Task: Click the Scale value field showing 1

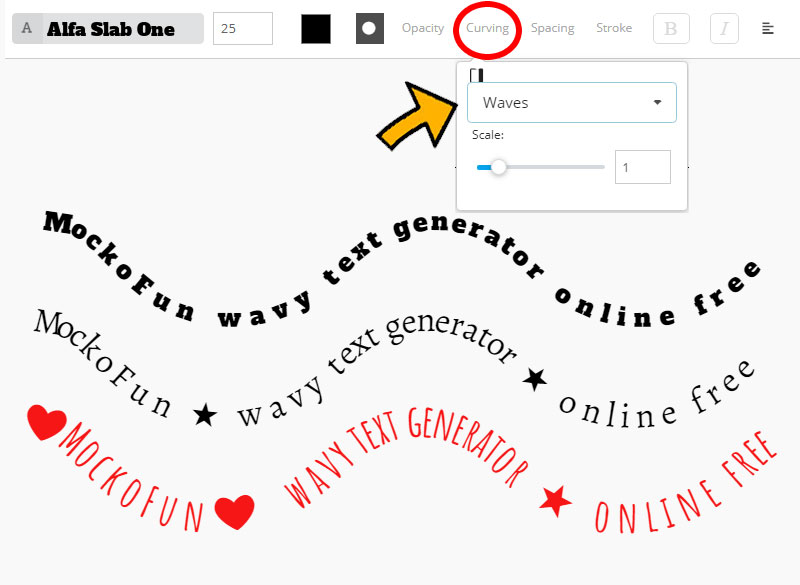Action: pos(642,167)
